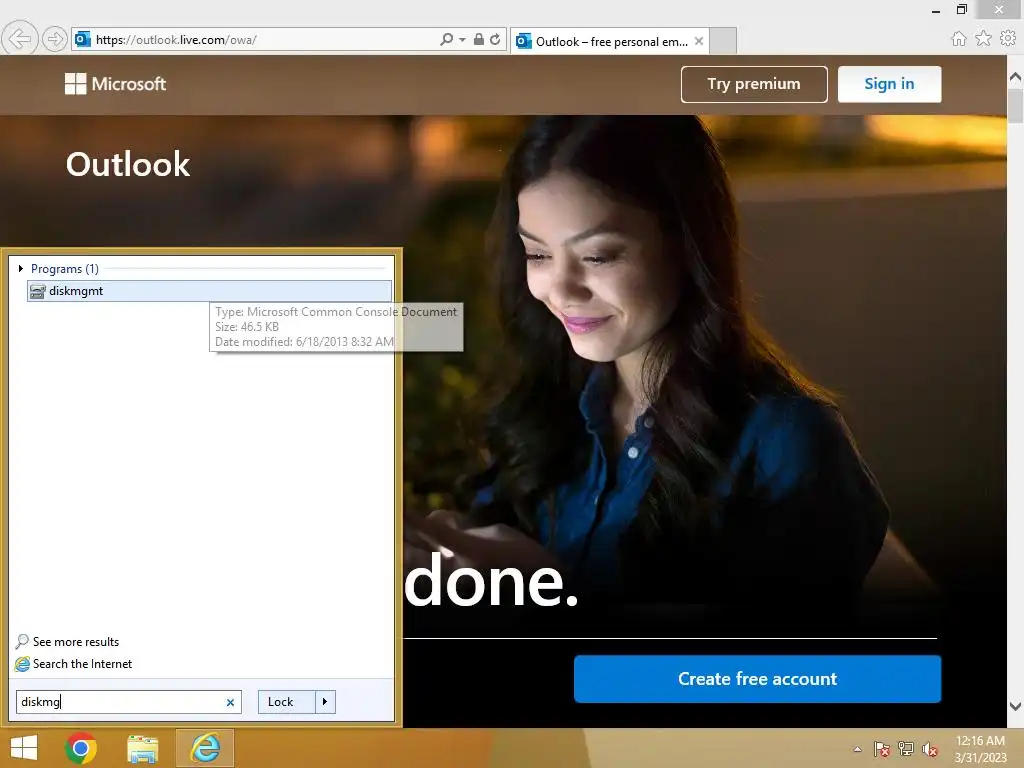Open Favorites with the star icon
Image resolution: width=1024 pixels, height=768 pixels.
pyautogui.click(x=983, y=39)
